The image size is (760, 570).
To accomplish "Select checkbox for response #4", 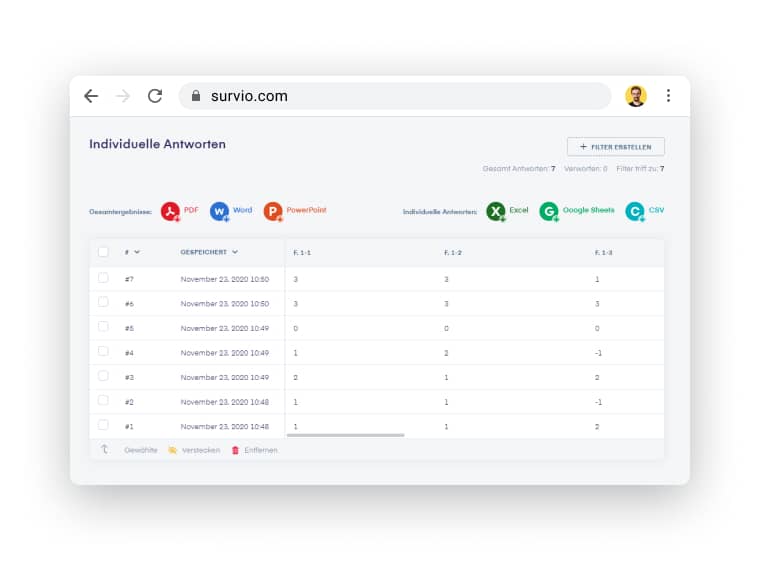I will coord(103,351).
